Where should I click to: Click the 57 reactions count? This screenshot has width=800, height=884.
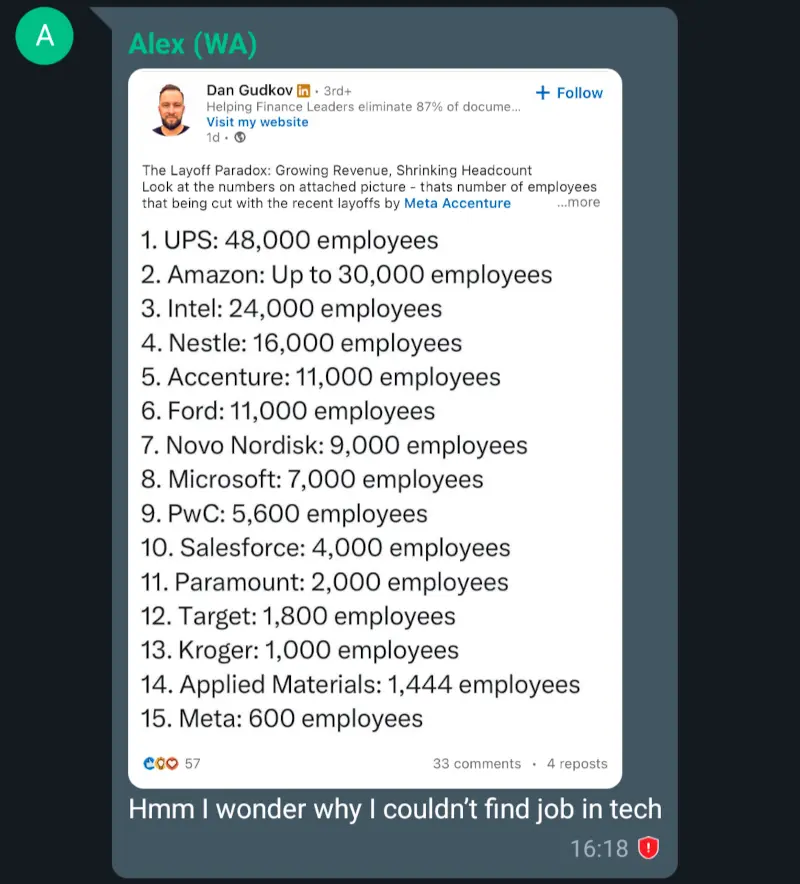[x=192, y=764]
